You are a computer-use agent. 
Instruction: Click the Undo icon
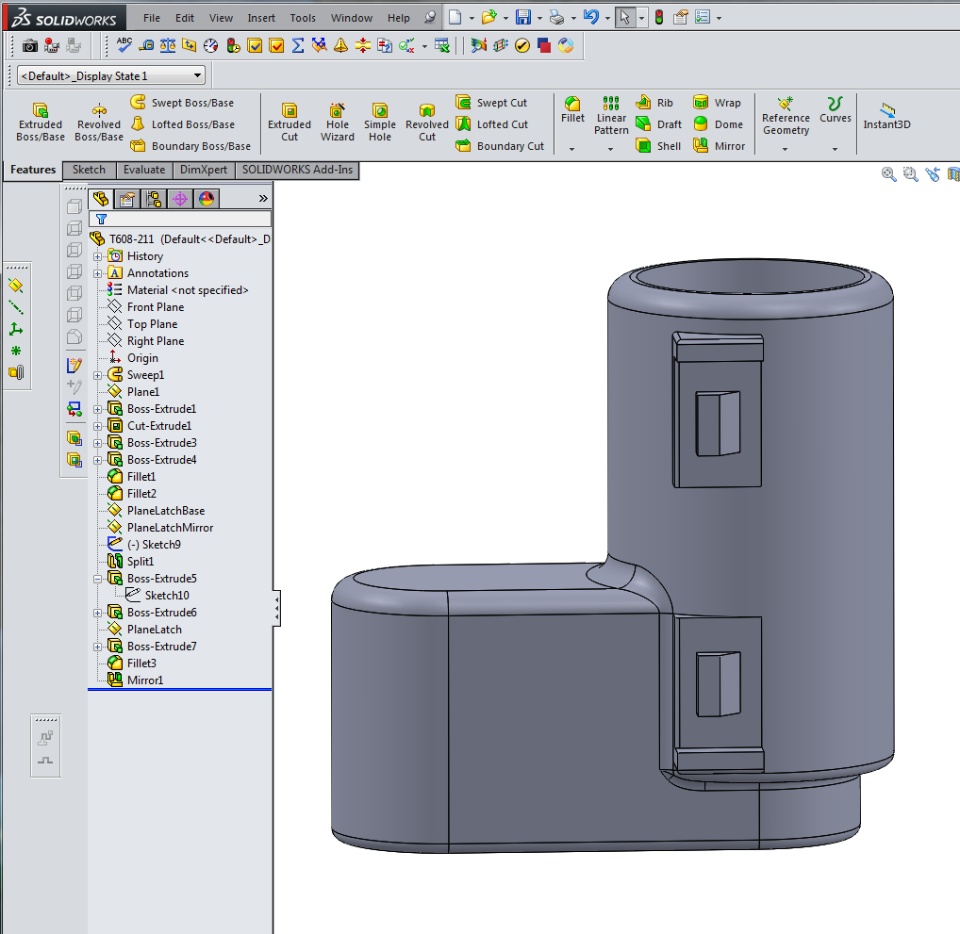[590, 17]
